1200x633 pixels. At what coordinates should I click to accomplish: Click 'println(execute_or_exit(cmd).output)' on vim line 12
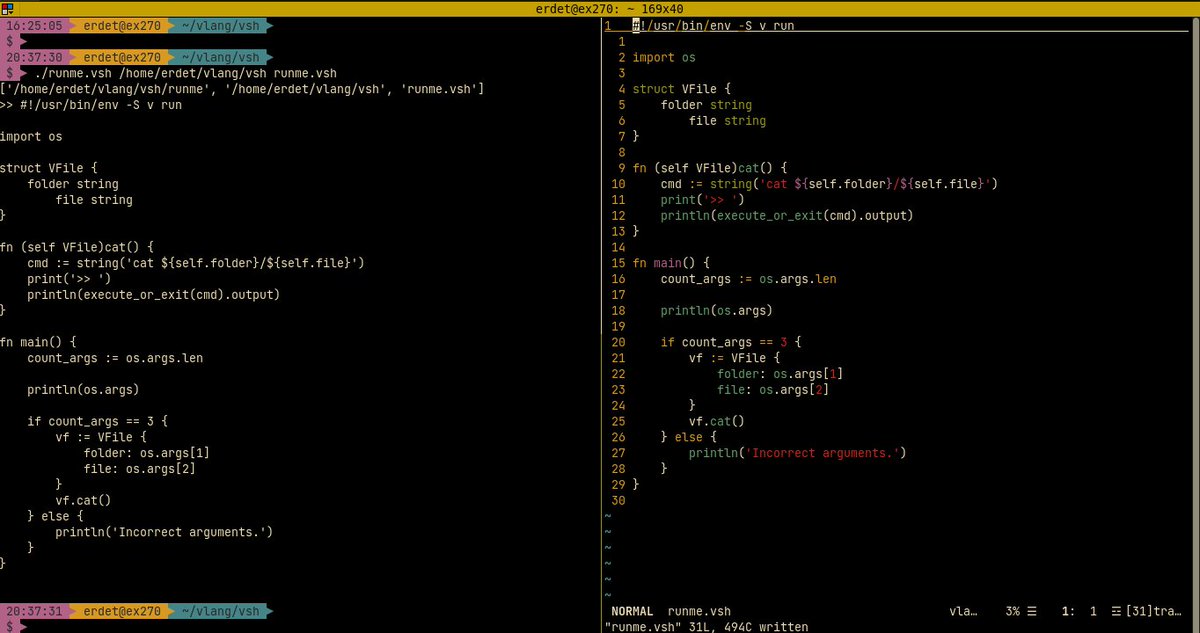coord(787,215)
